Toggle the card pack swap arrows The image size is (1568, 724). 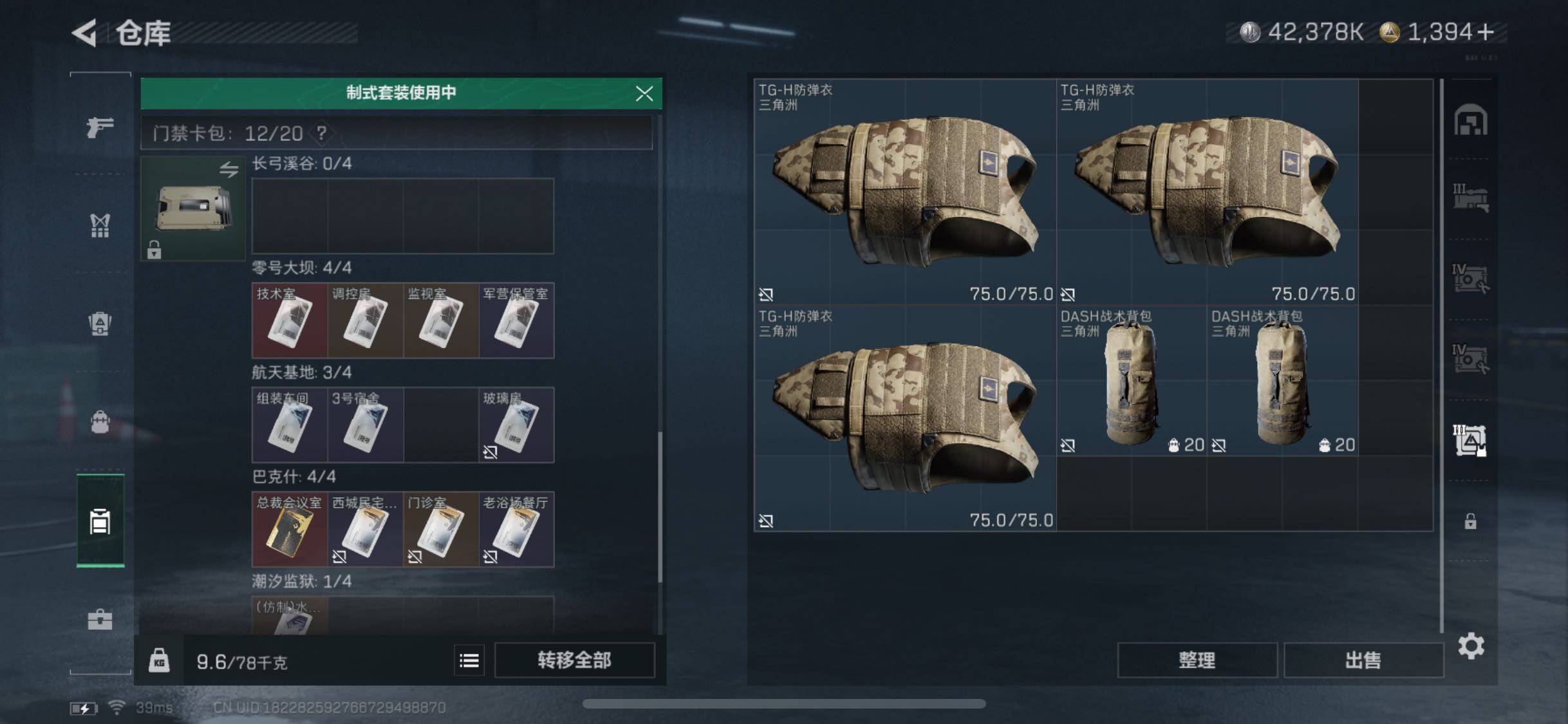[x=229, y=169]
